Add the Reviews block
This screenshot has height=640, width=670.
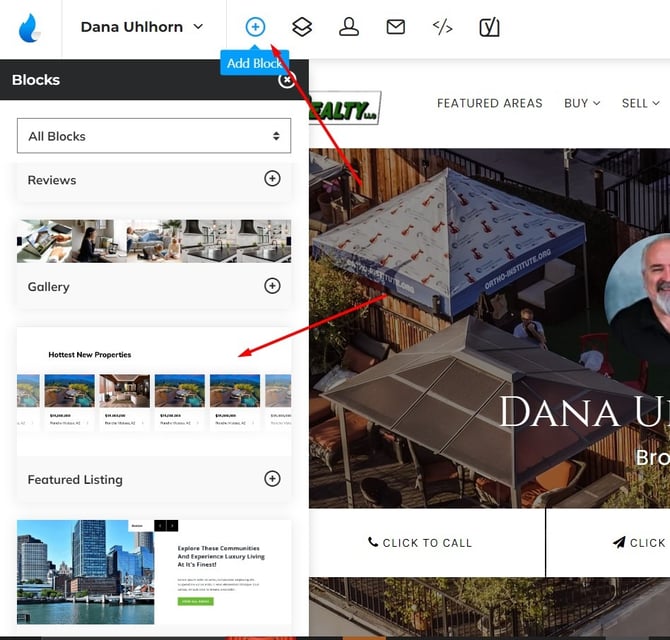(x=272, y=179)
